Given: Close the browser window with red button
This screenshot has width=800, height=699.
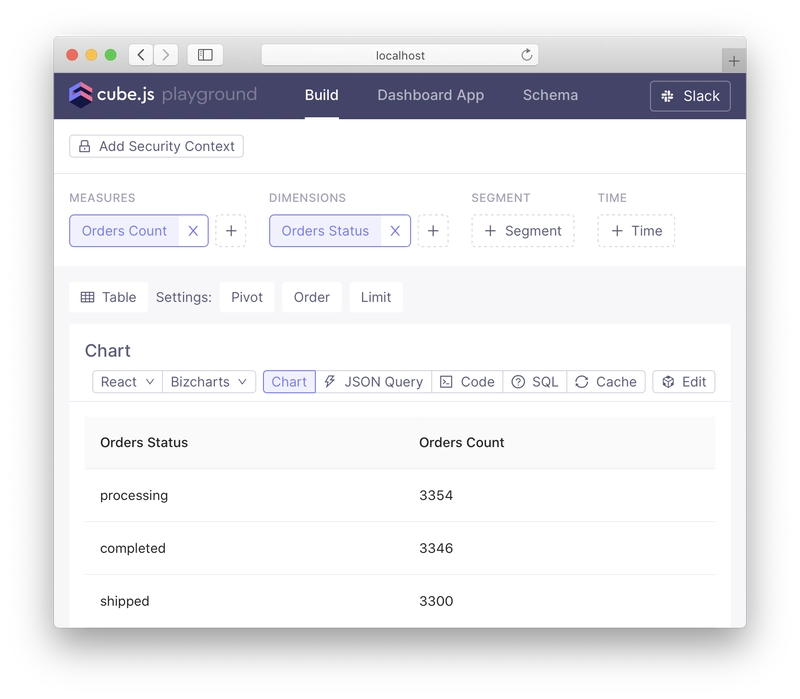Looking at the screenshot, I should pos(72,55).
